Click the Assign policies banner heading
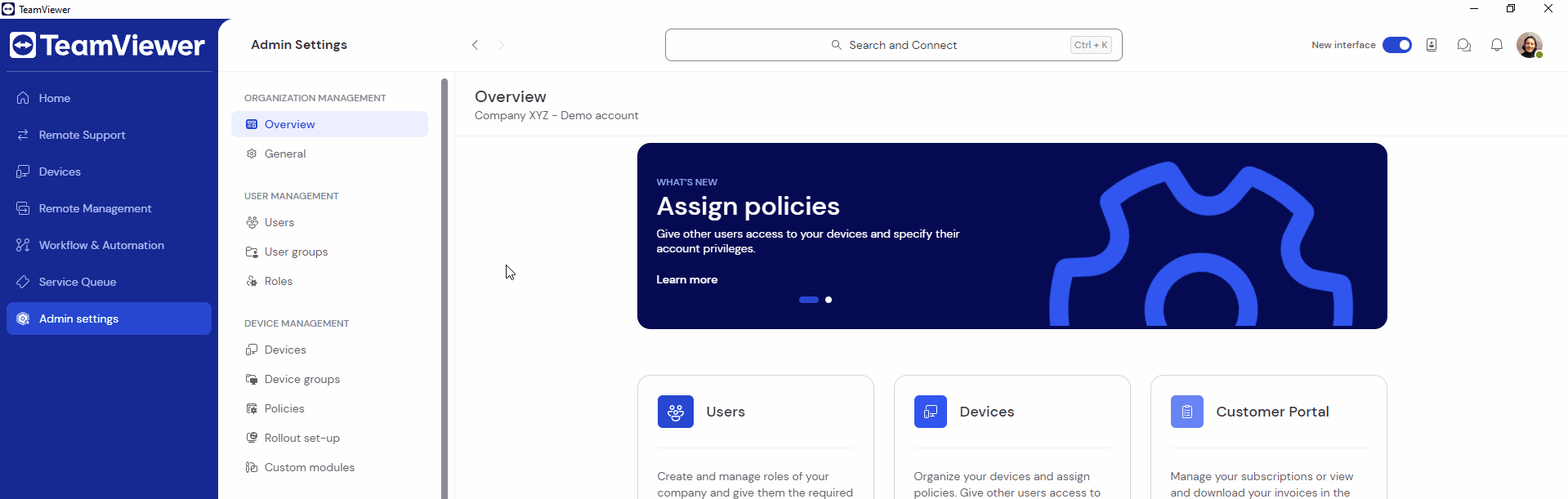Screen dimensions: 1568x499 click(x=748, y=207)
